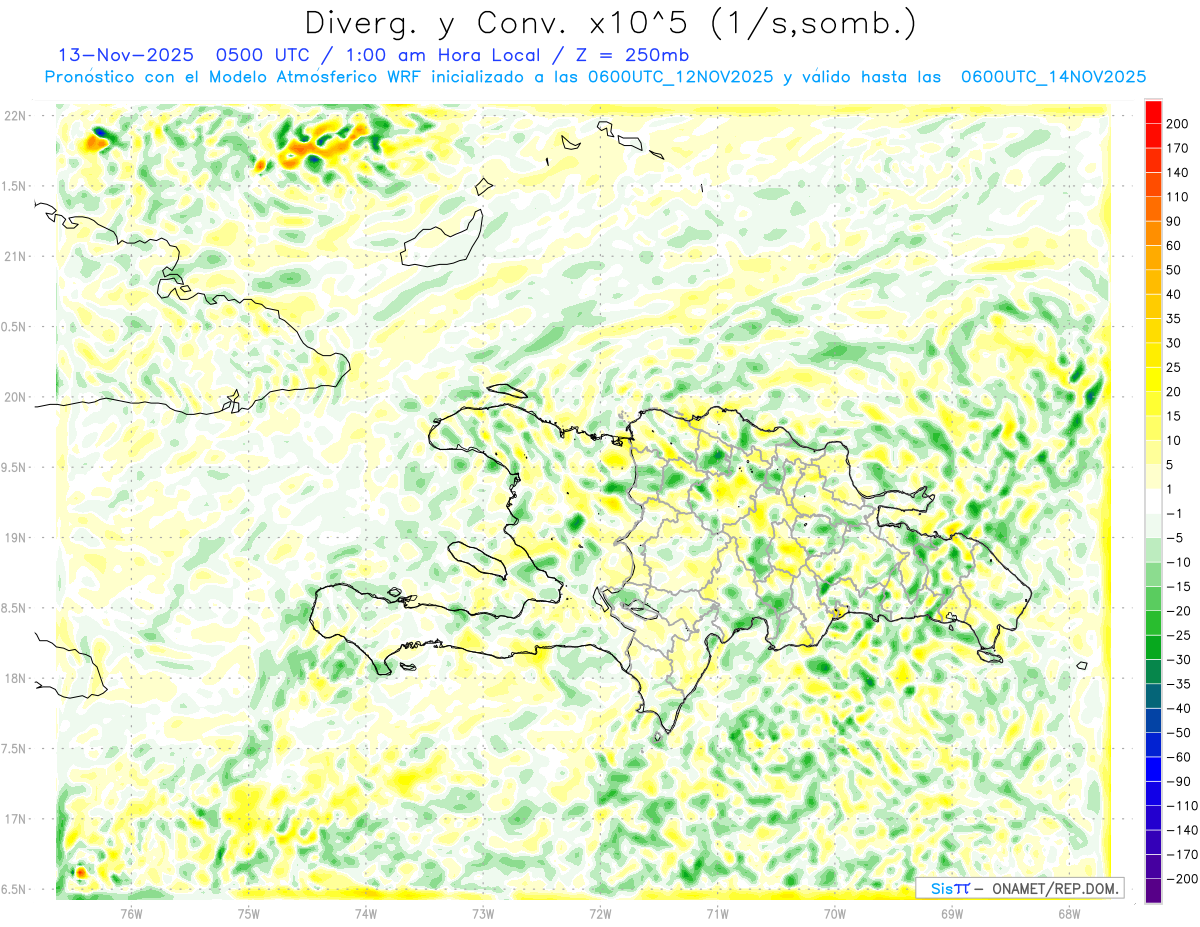Click the 1.5N latitude label
The width and height of the screenshot is (1200, 927).
[x=15, y=186]
